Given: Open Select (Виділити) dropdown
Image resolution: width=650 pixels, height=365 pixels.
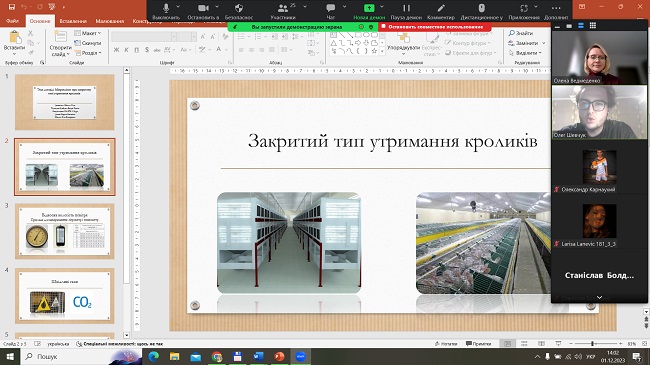Looking at the screenshot, I should tap(525, 53).
